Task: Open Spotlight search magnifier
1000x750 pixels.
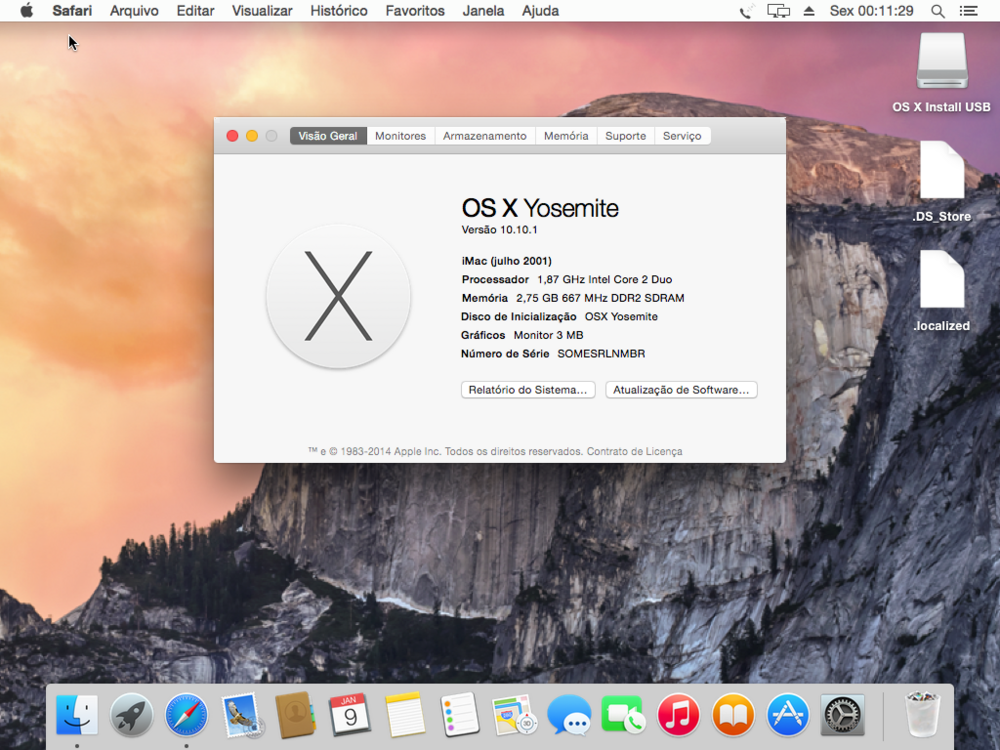Action: 938,11
